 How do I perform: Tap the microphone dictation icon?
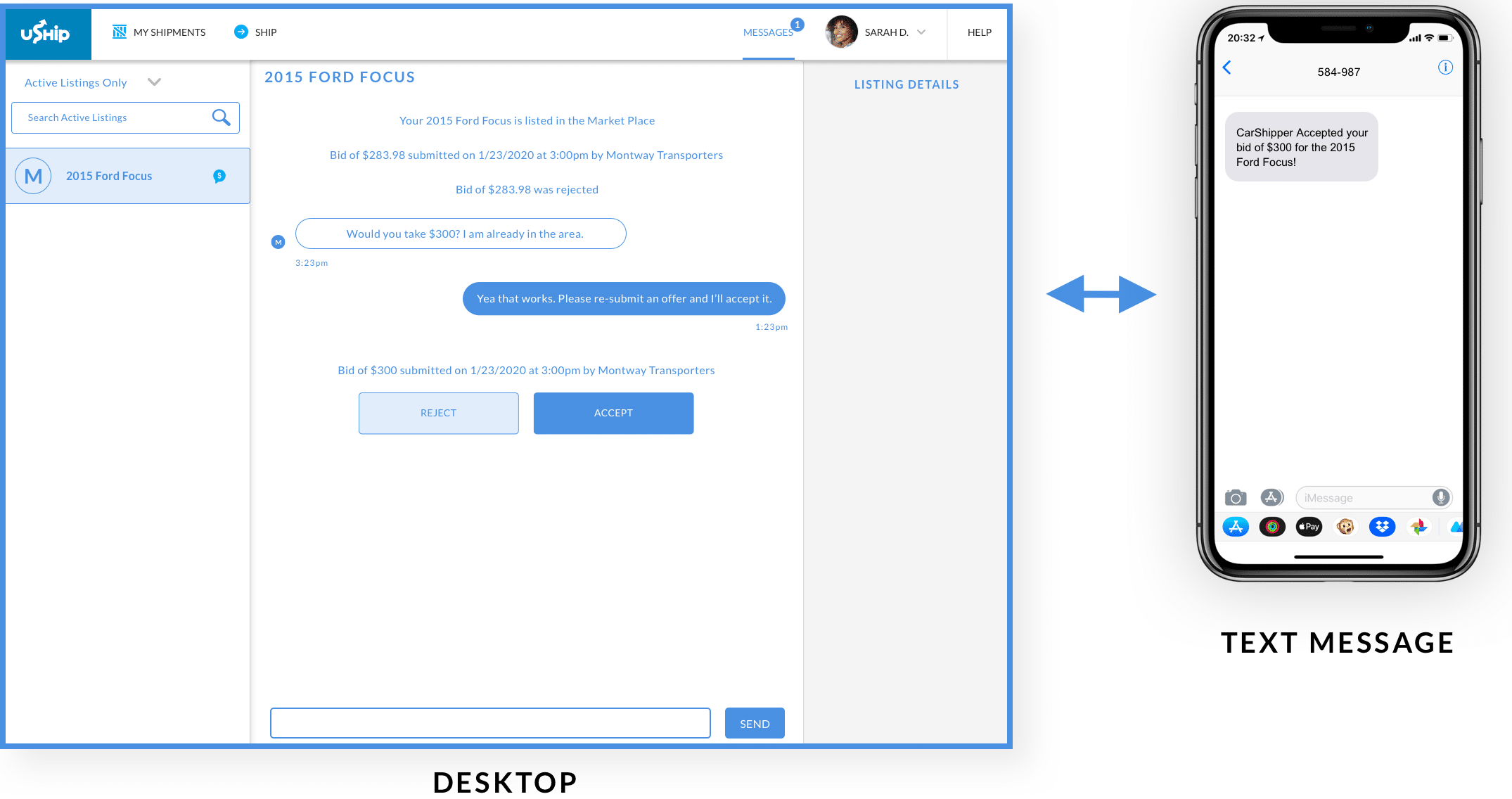(x=1441, y=498)
